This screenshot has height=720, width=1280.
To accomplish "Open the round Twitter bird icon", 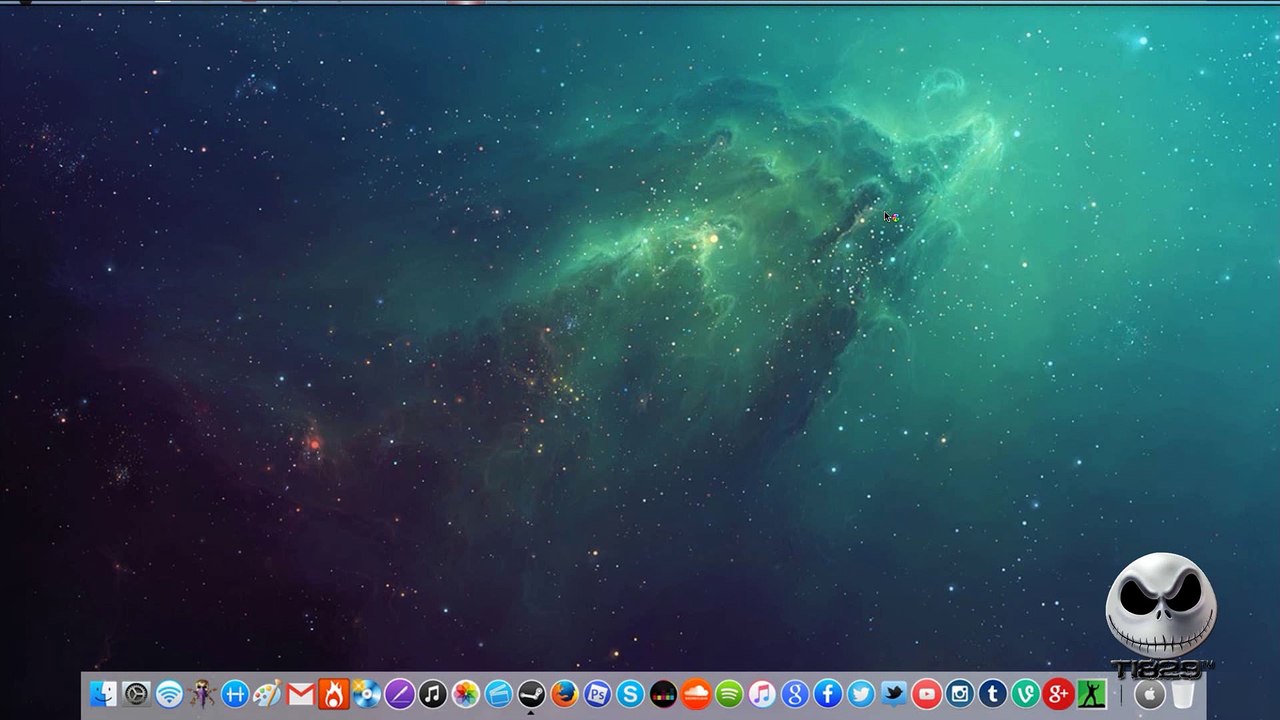I will point(861,693).
